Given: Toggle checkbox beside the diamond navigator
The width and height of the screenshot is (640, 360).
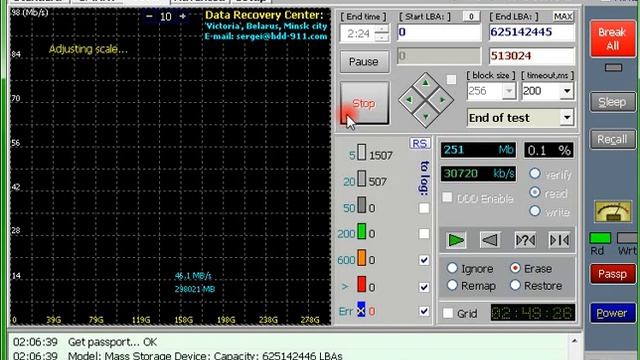Looking at the screenshot, I should pyautogui.click(x=451, y=79).
